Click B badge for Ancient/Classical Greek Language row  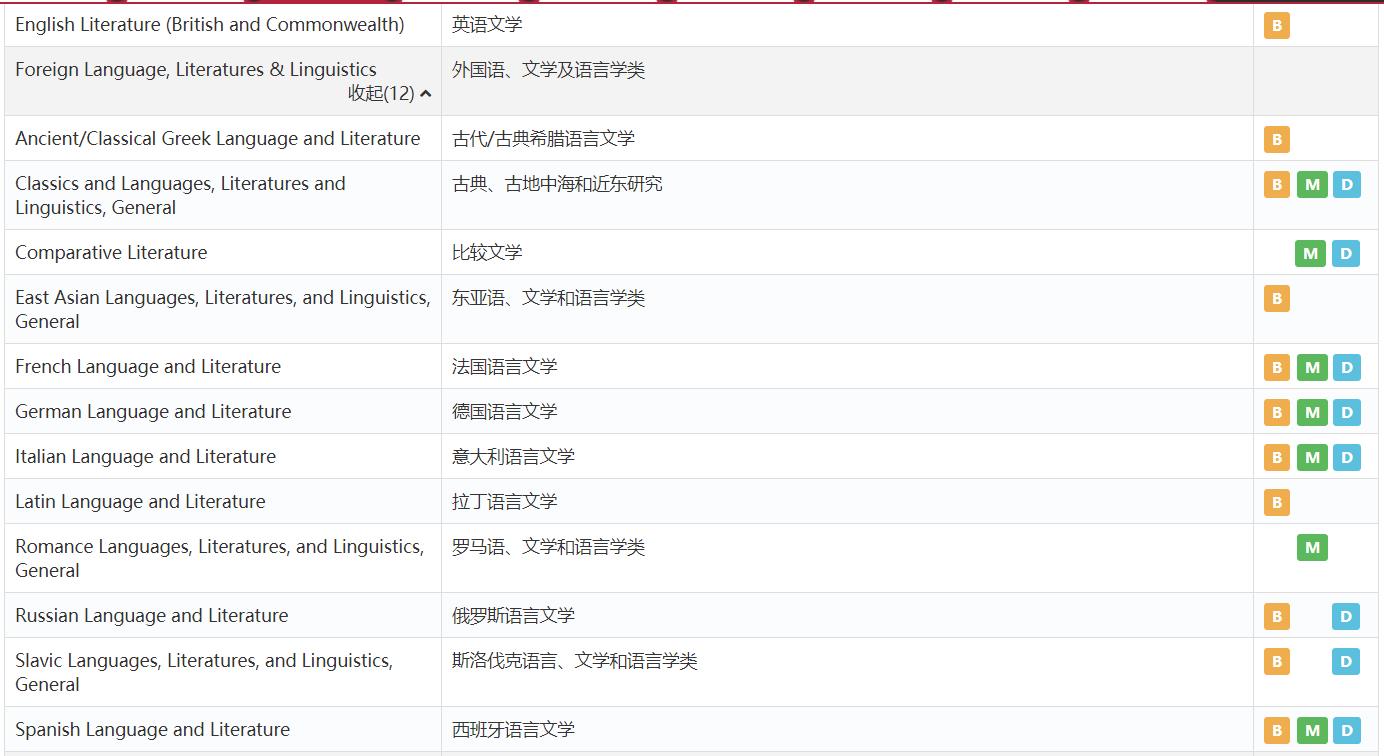(1276, 139)
